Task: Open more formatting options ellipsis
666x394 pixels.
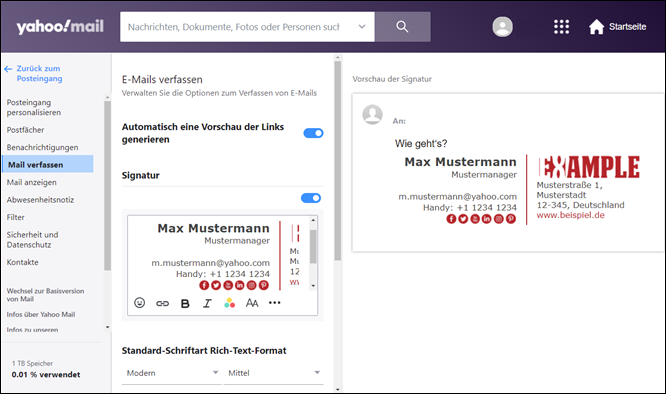Action: coord(274,303)
